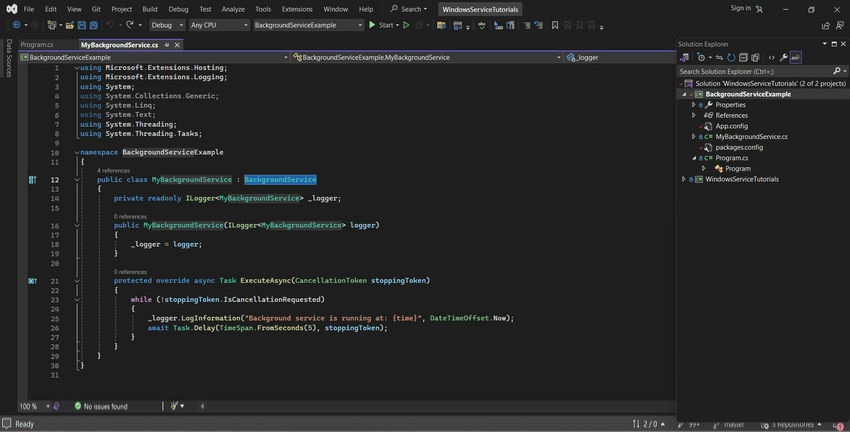The image size is (850, 432).
Task: Click the Undo arrow icon
Action: pyautogui.click(x=108, y=25)
